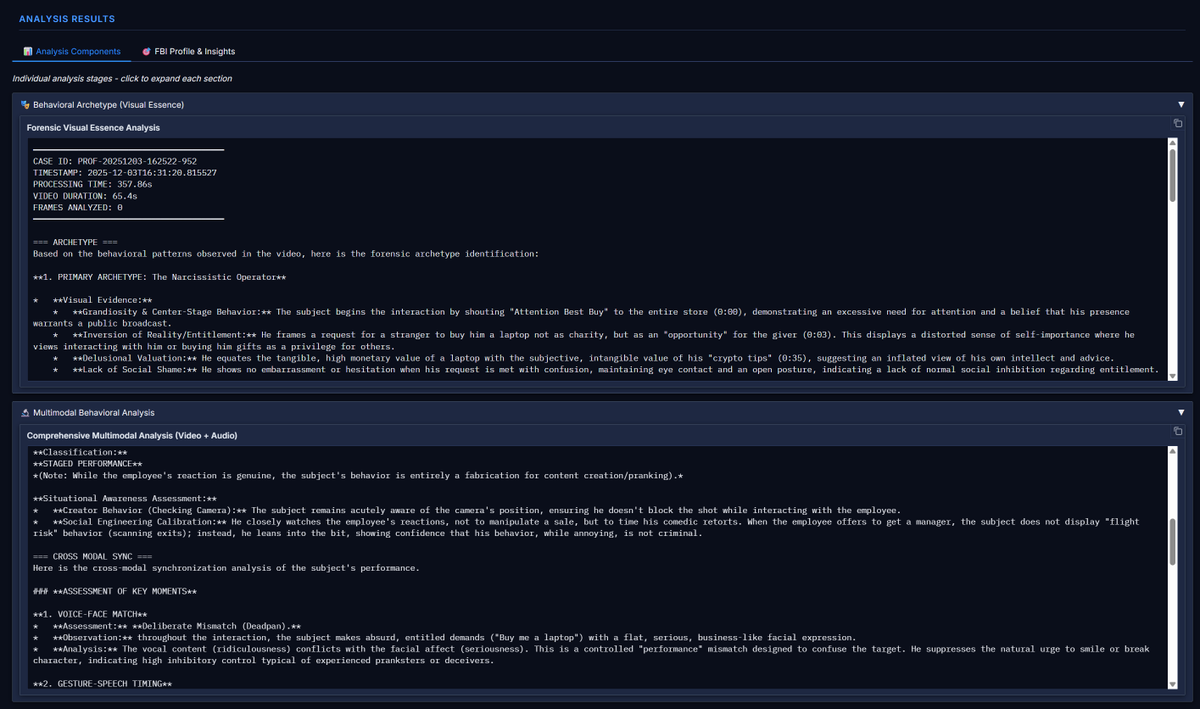Click the '=== CROSS MODAL SYNC ===' marker
The width and height of the screenshot is (1200, 709).
(93, 556)
